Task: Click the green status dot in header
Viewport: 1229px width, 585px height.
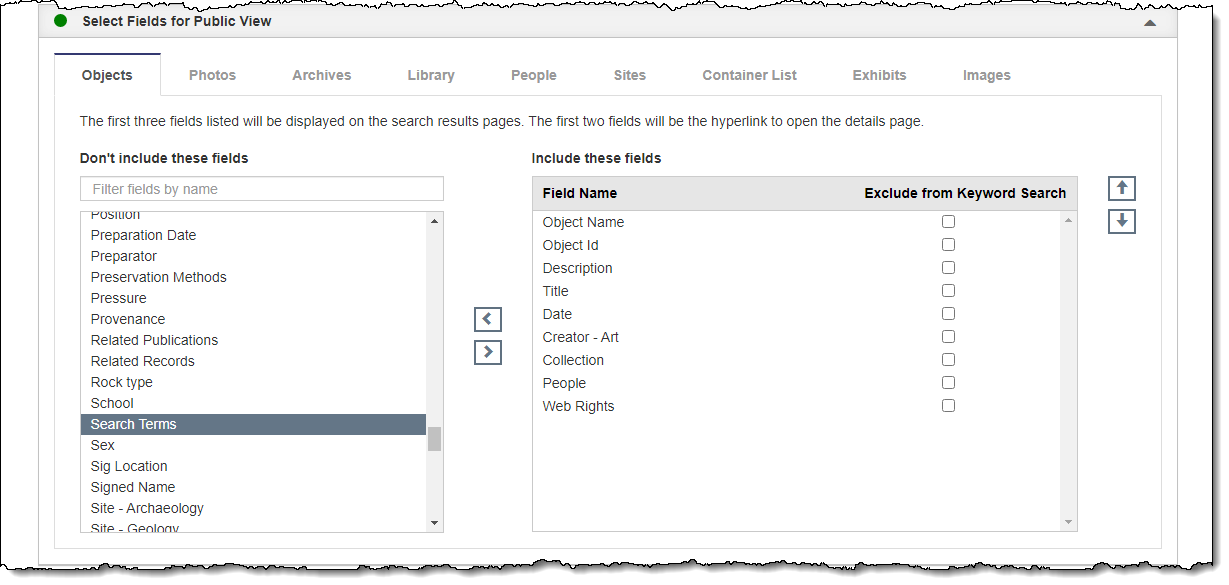Action: point(61,20)
